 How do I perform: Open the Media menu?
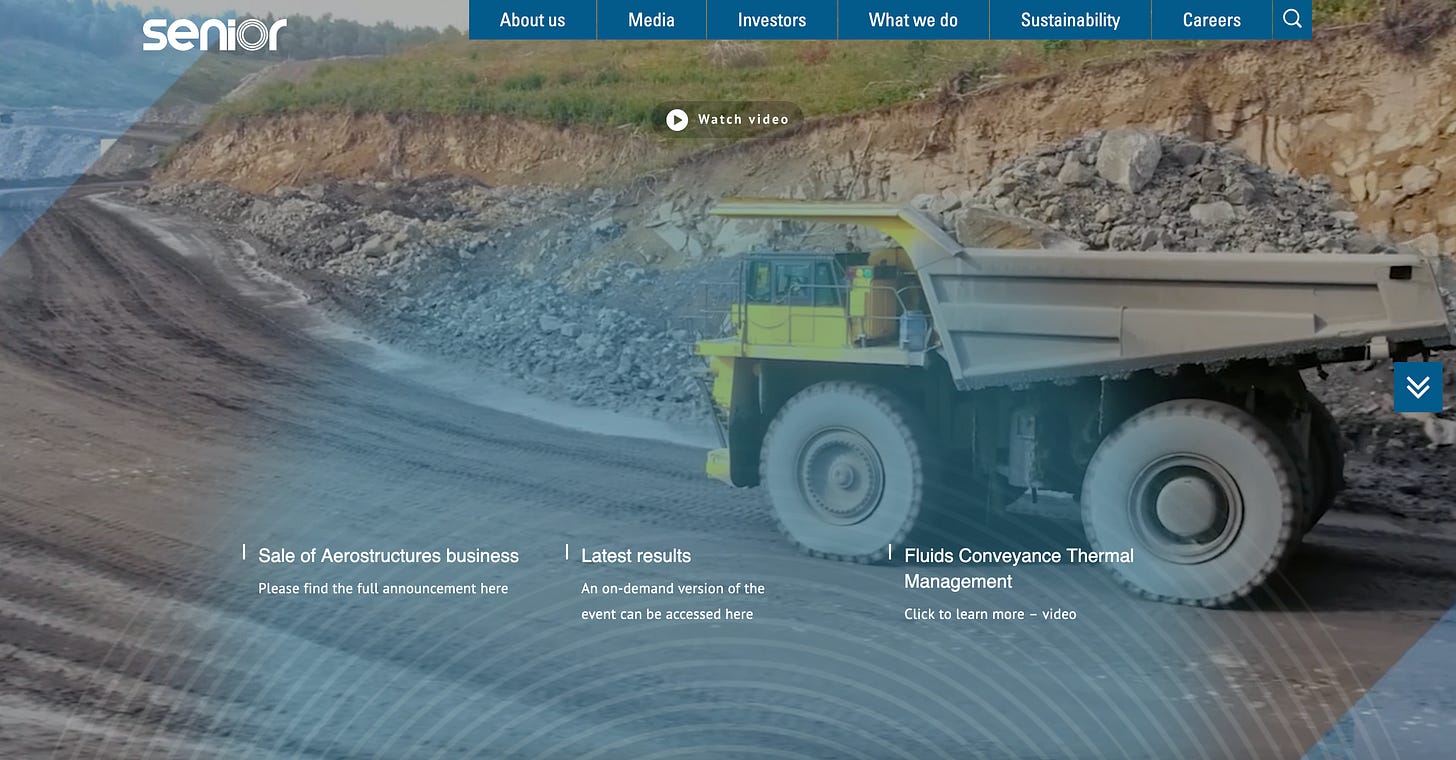pyautogui.click(x=651, y=20)
